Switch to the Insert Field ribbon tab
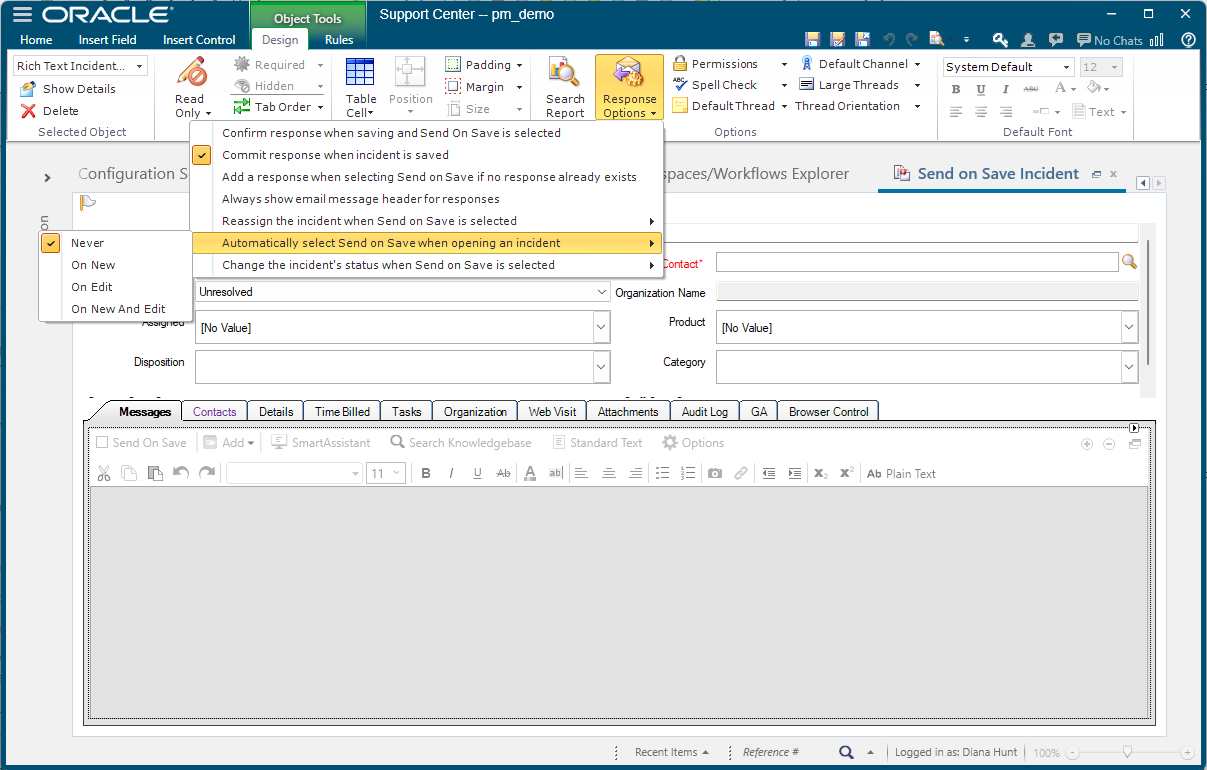Viewport: 1207px width, 770px height. [x=108, y=40]
